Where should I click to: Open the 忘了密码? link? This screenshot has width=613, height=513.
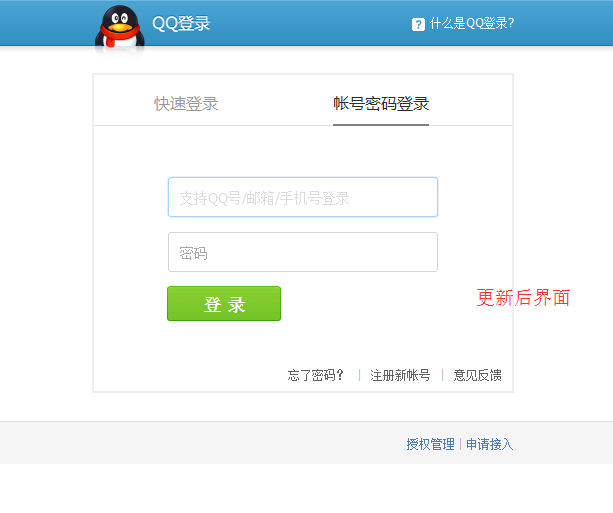coord(315,375)
